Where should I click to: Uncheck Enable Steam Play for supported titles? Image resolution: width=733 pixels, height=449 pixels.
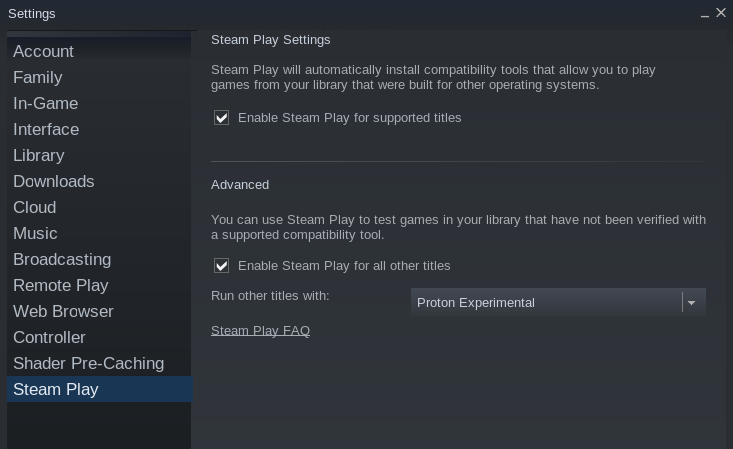(222, 118)
